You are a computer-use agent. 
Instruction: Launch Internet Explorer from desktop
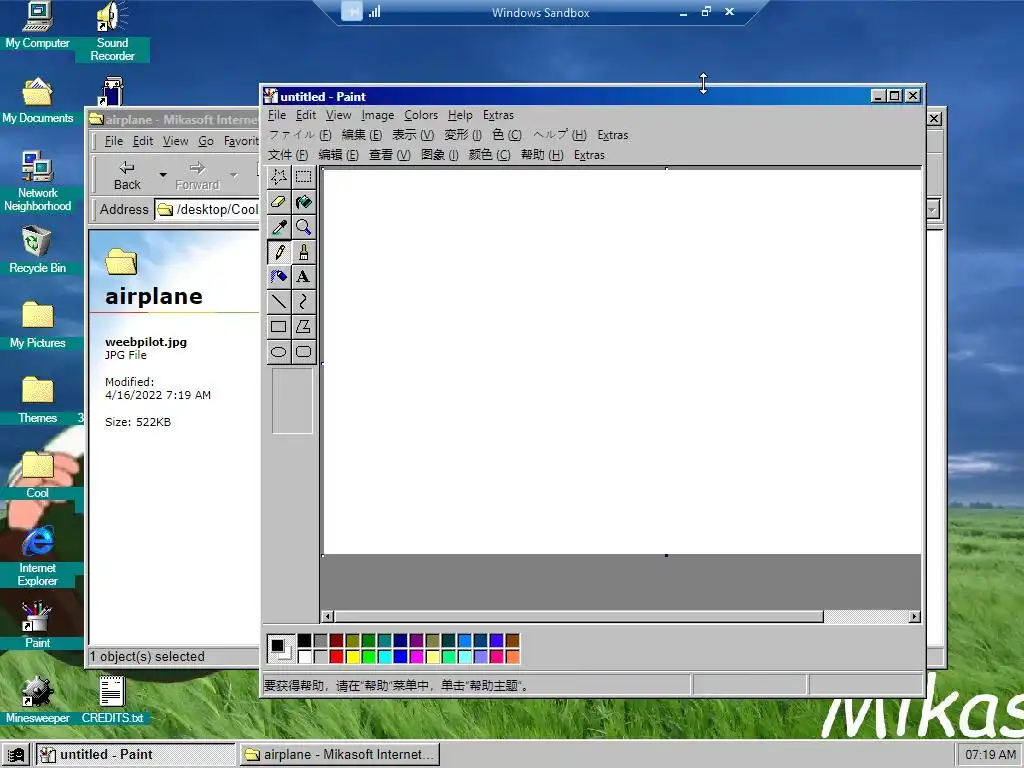coord(37,556)
